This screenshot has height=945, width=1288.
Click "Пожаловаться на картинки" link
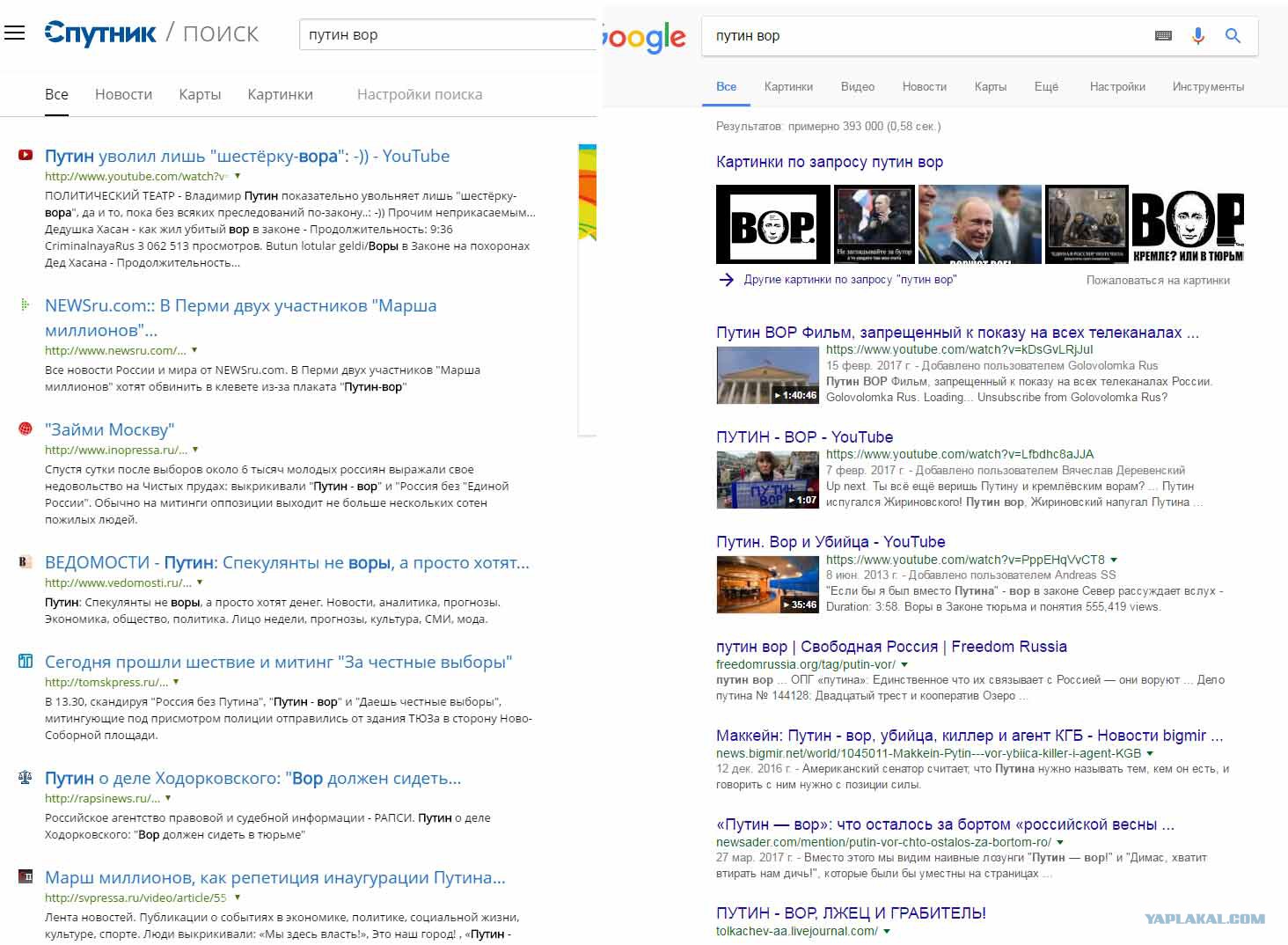(1158, 280)
